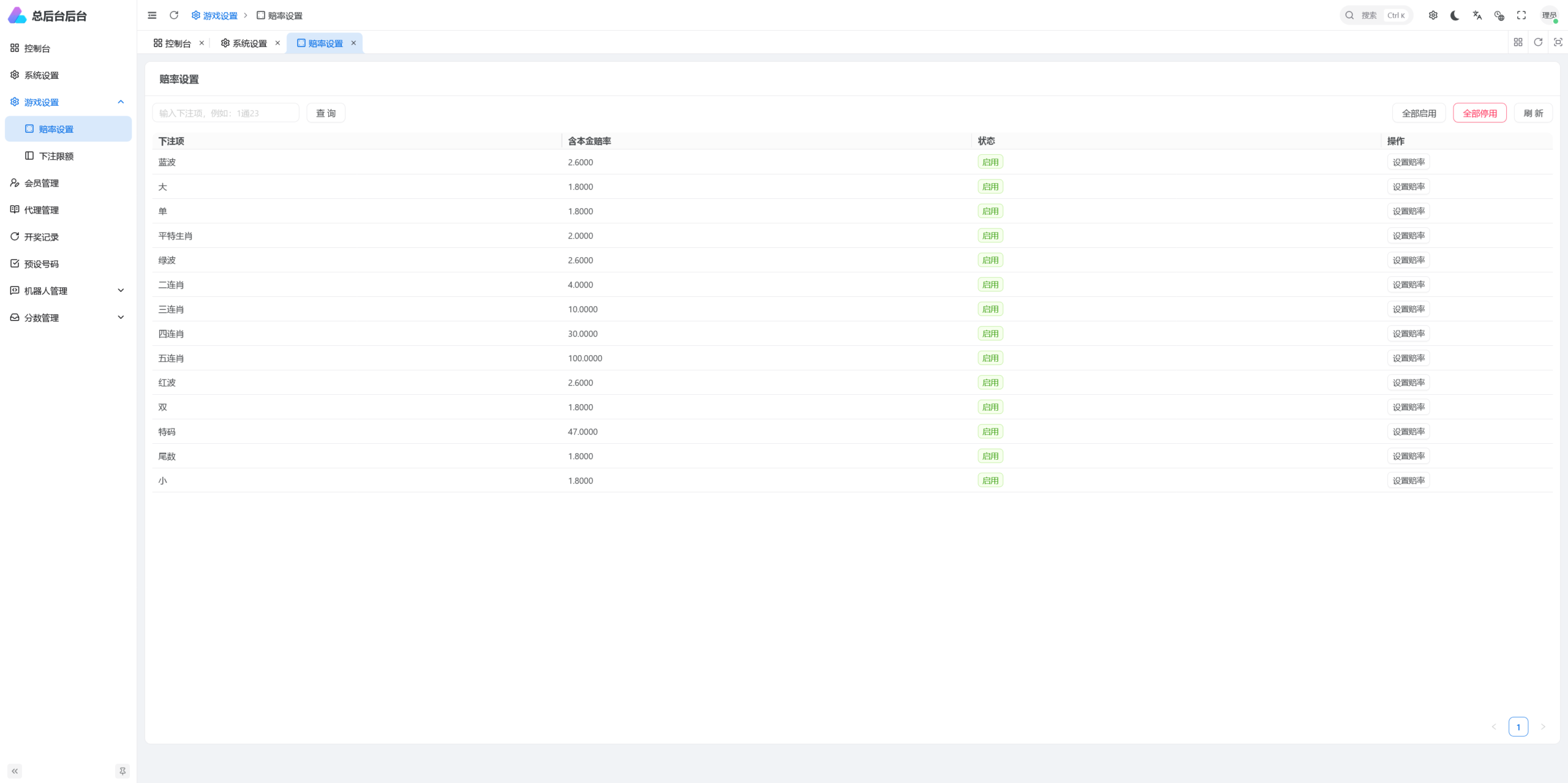Viewport: 1568px width, 783px height.
Task: Refresh current tab using tab-bar reload icon
Action: (1538, 42)
